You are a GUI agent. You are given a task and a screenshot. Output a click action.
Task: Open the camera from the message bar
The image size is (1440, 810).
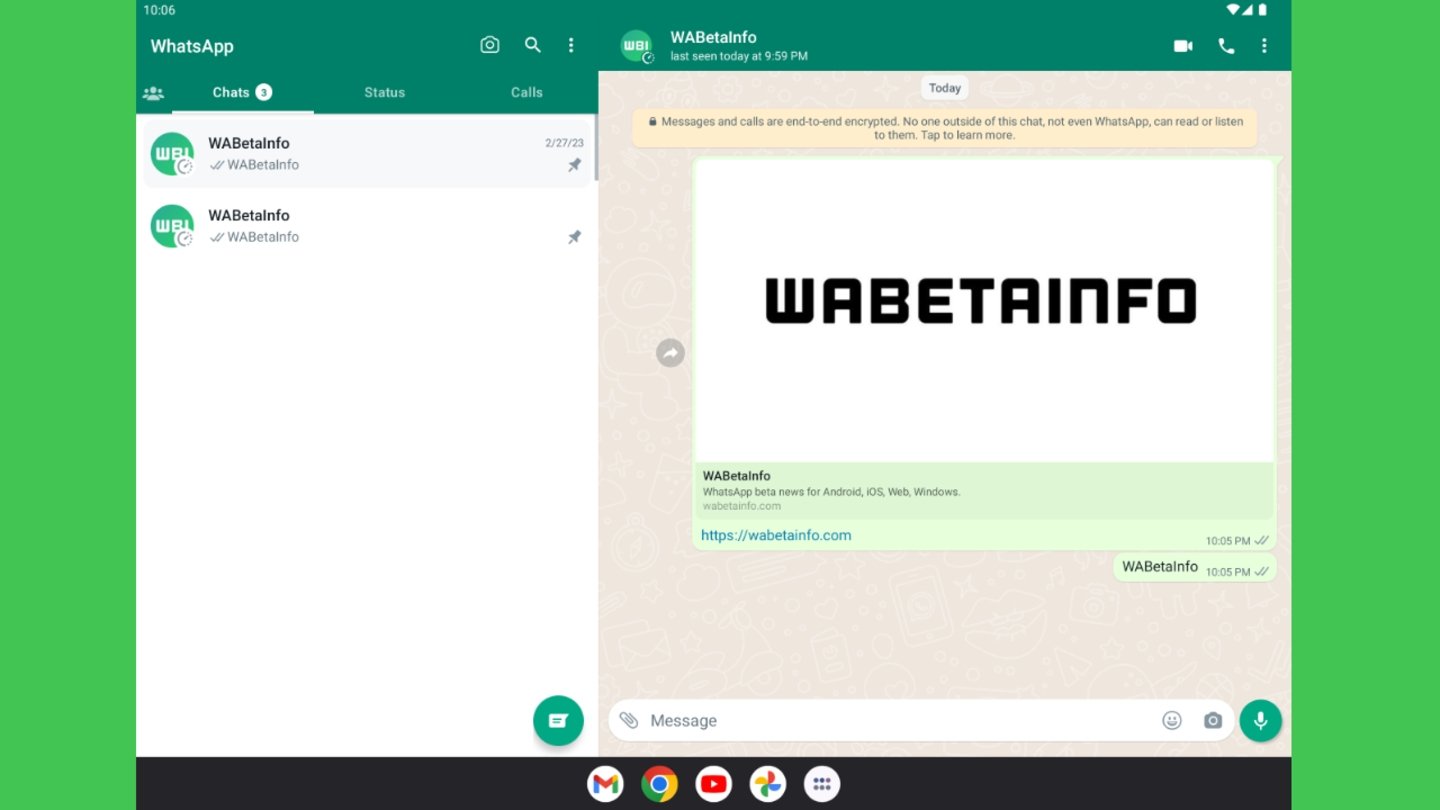[x=1213, y=720]
